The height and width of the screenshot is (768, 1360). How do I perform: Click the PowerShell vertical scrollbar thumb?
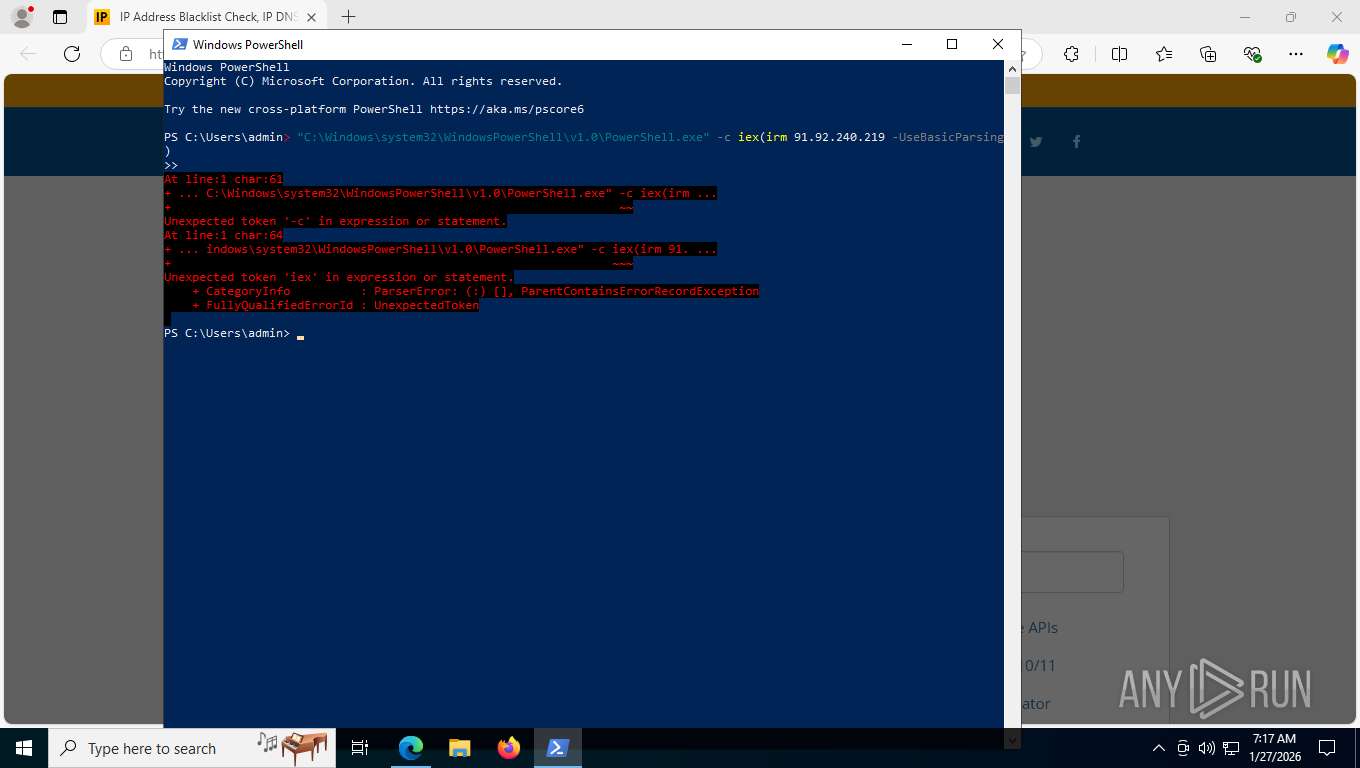click(x=1012, y=85)
